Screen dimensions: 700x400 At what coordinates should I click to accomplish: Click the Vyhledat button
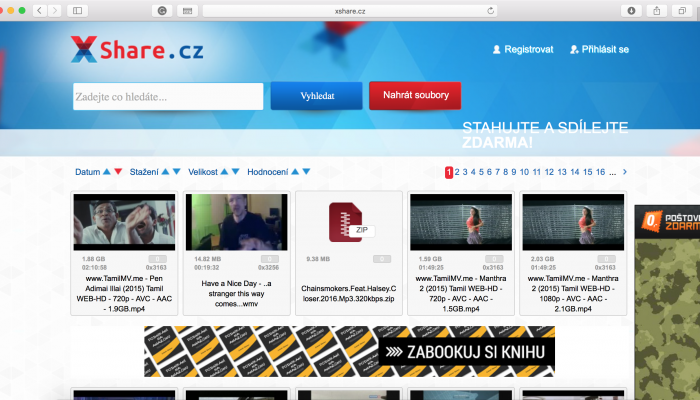[x=317, y=96]
